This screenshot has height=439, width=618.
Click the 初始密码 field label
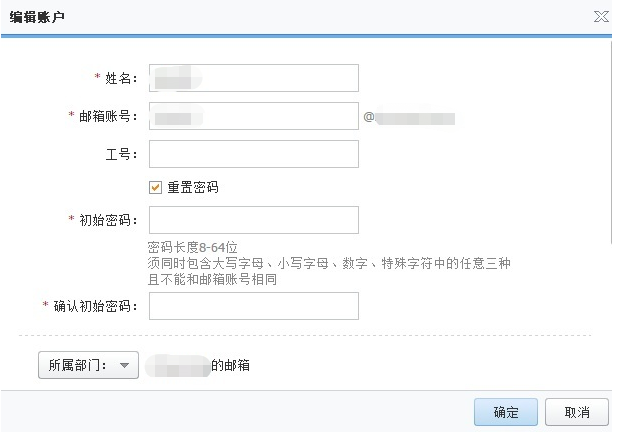click(x=108, y=220)
